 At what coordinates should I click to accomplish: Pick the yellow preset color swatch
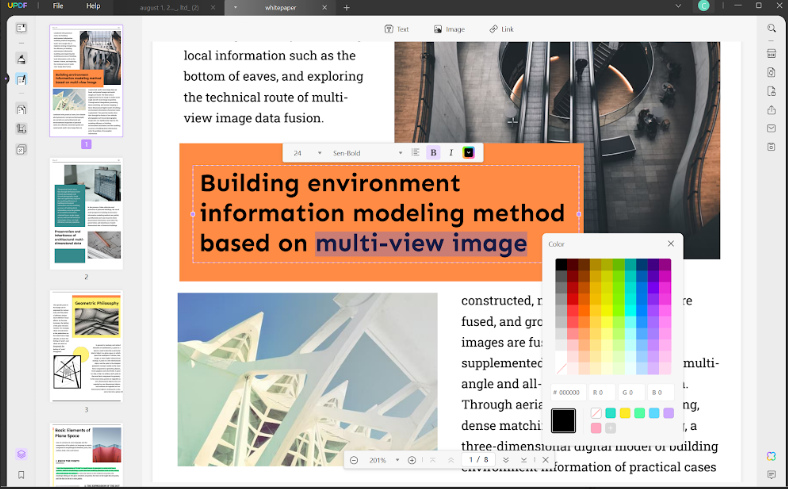(625, 413)
